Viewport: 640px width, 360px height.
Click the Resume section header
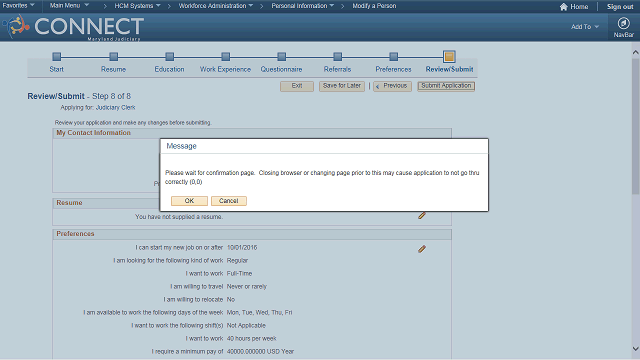click(69, 203)
